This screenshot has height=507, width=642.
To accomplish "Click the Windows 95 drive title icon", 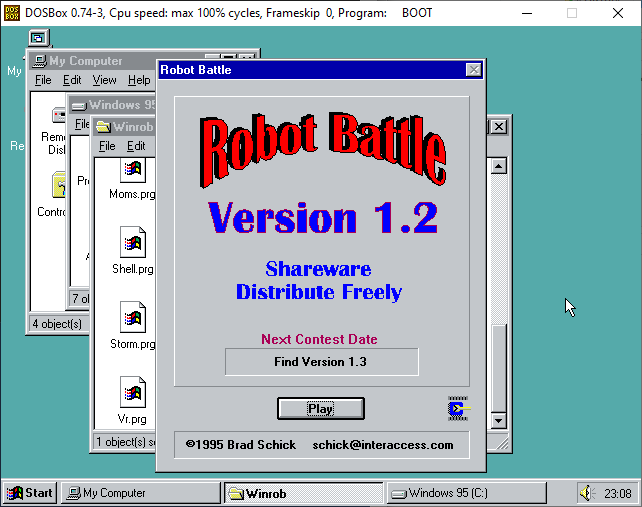I will 79,105.
